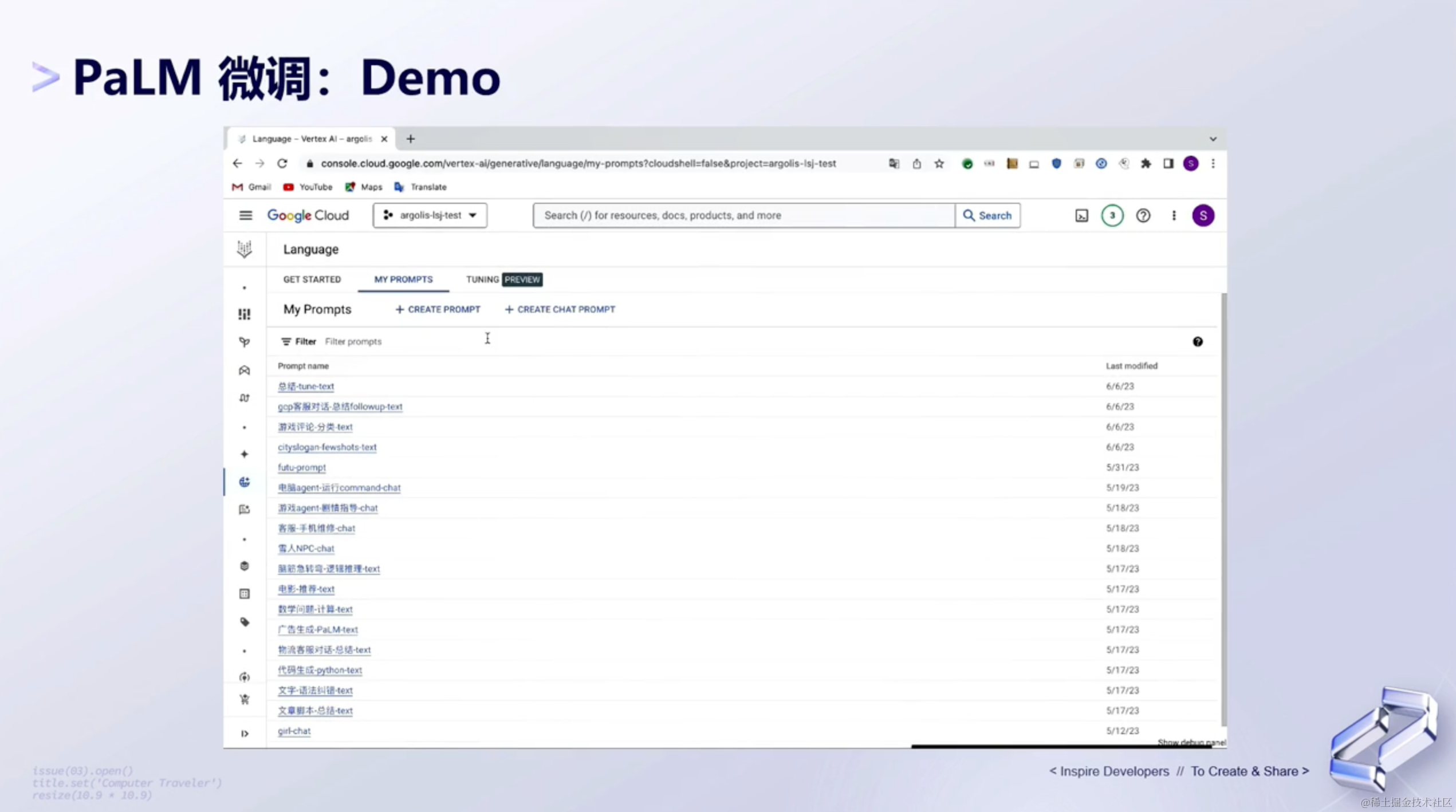The height and width of the screenshot is (812, 1456).
Task: Expand sidebar with the bottom arrow icon
Action: [245, 734]
